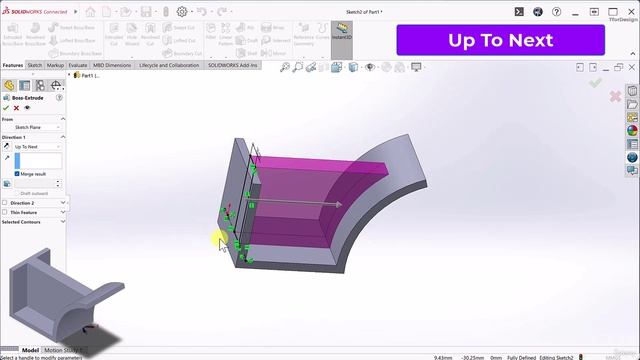Open the Appearances color ball in task pane
This screenshot has width=640, height=360.
(x=632, y=131)
